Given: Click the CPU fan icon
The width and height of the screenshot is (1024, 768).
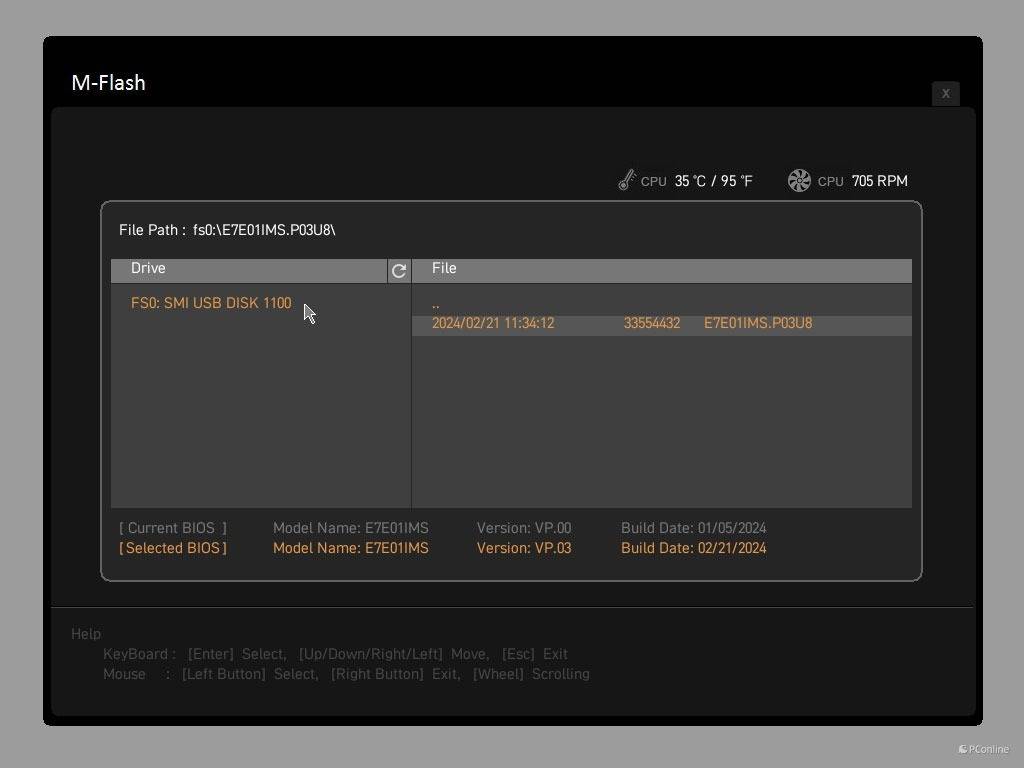Looking at the screenshot, I should [799, 181].
